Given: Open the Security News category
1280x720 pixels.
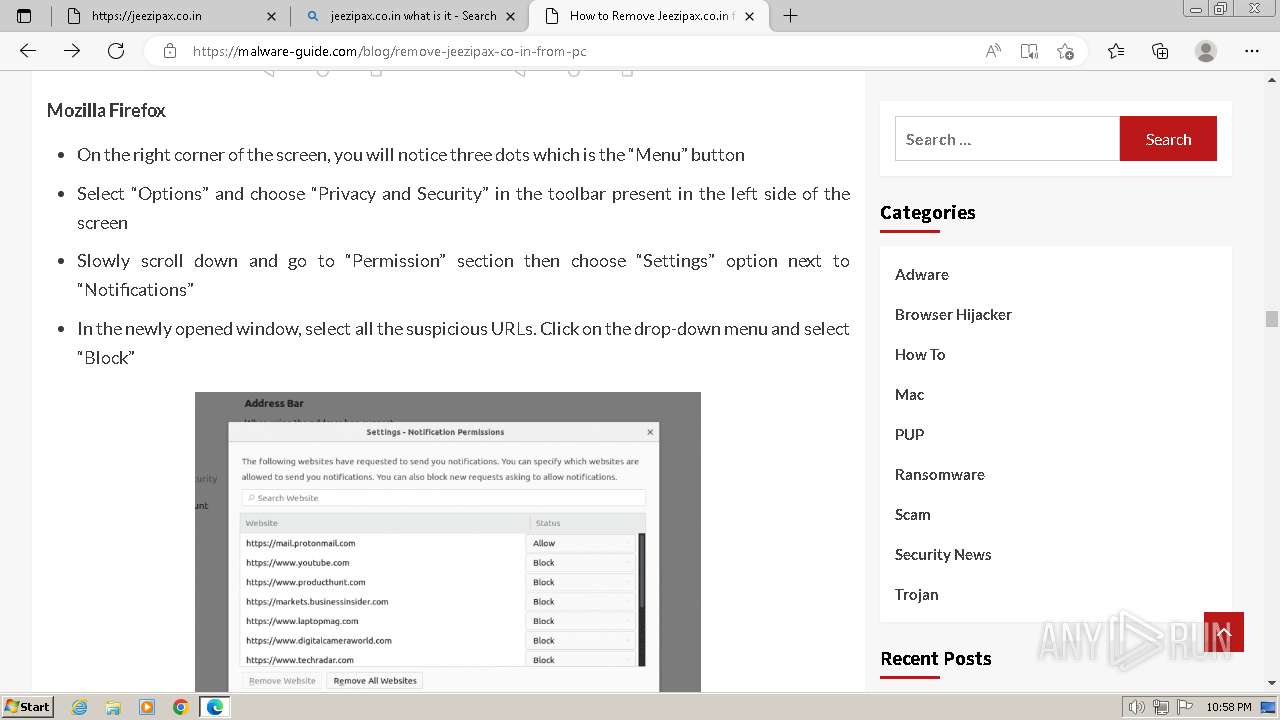Looking at the screenshot, I should point(943,554).
